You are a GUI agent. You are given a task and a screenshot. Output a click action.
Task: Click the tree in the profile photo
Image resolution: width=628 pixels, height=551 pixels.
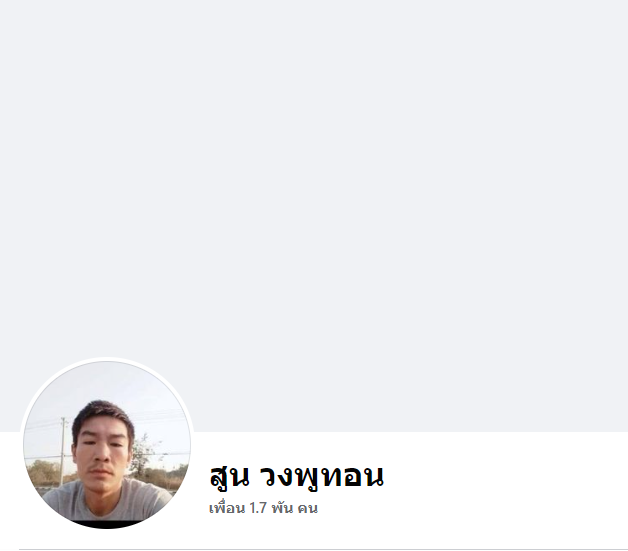pyautogui.click(x=144, y=454)
